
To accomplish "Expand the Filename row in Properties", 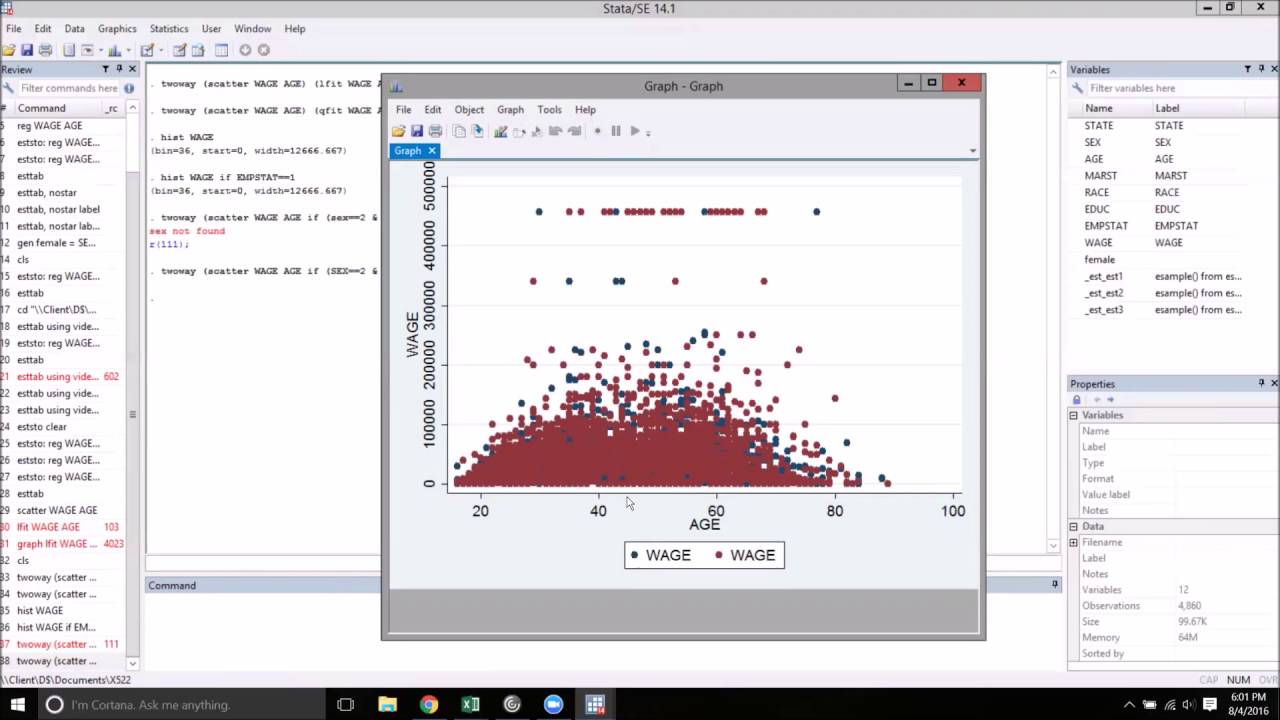I will point(1073,542).
